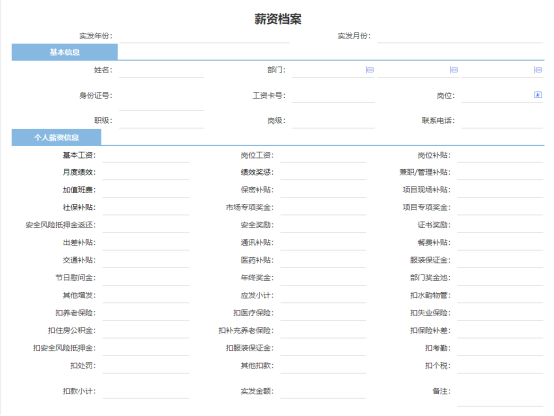Select the 扣安全风险抵押金 input field
The image size is (554, 416).
(146, 348)
